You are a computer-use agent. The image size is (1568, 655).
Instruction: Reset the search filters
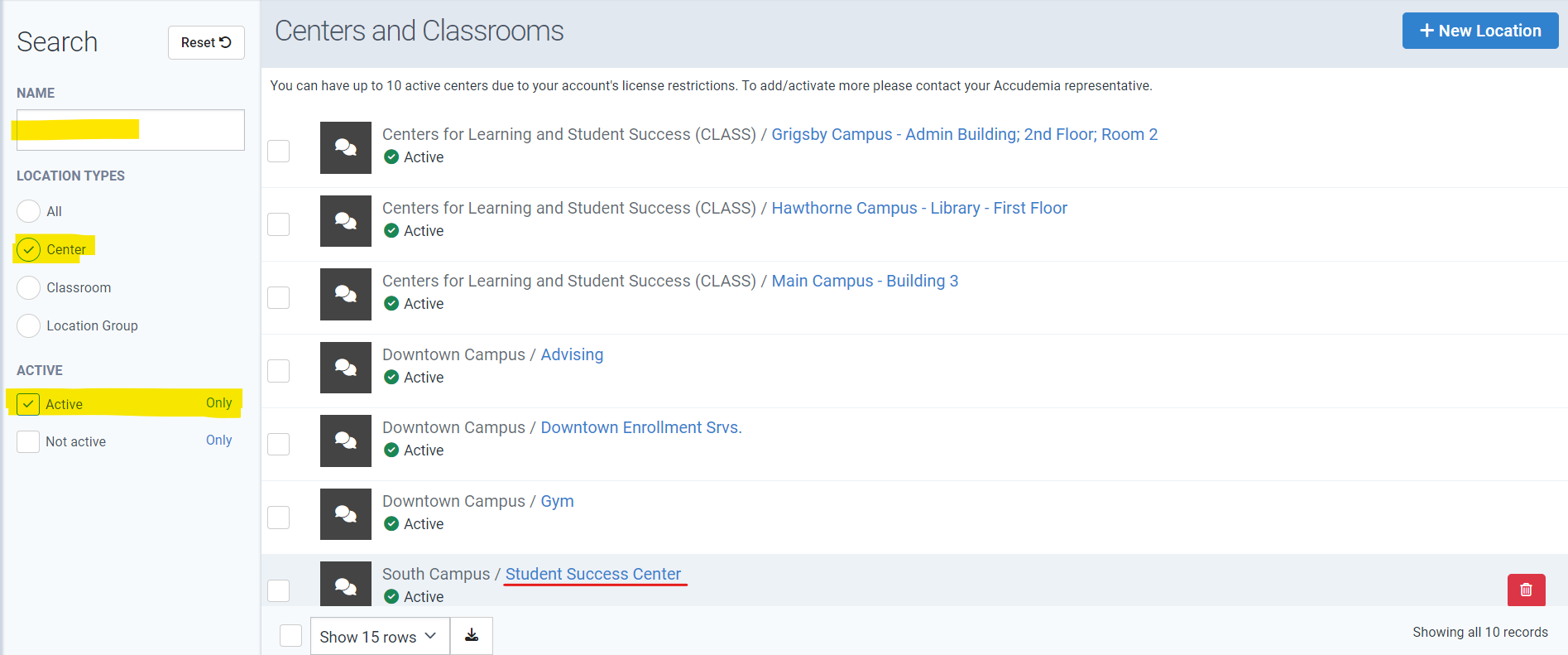[206, 42]
